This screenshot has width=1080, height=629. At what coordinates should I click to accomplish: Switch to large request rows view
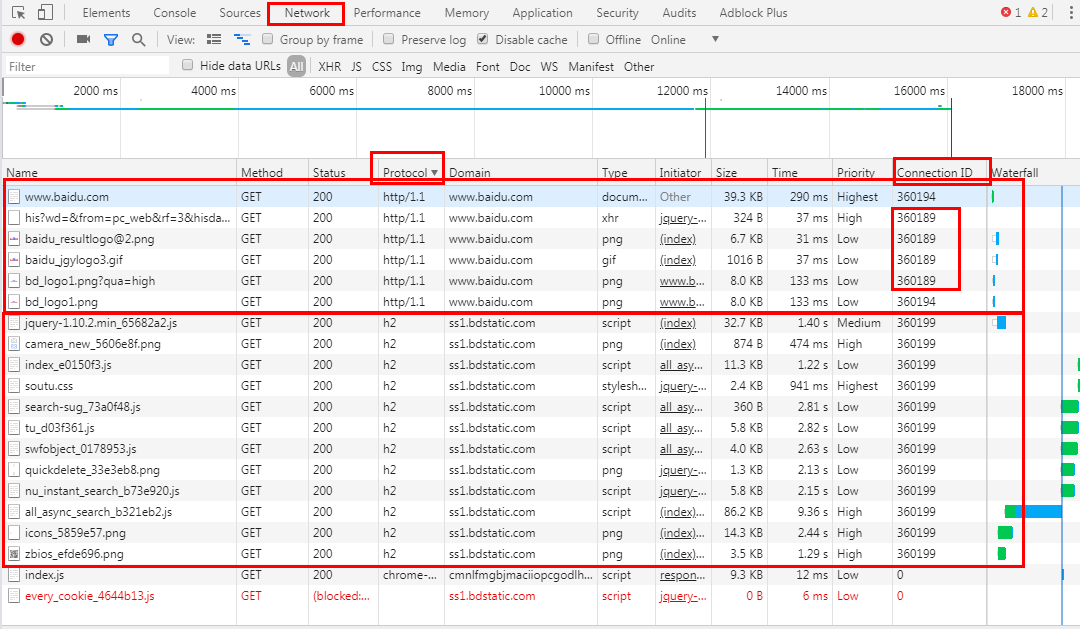point(213,38)
